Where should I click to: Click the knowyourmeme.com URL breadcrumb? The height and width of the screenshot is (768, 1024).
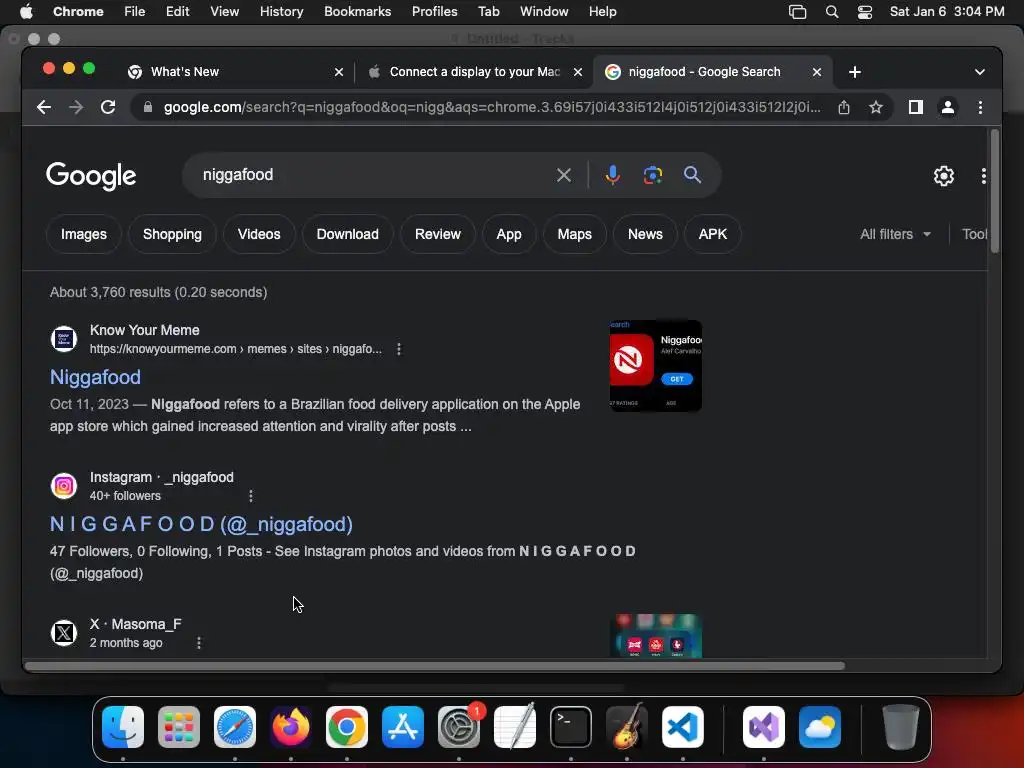coord(236,349)
